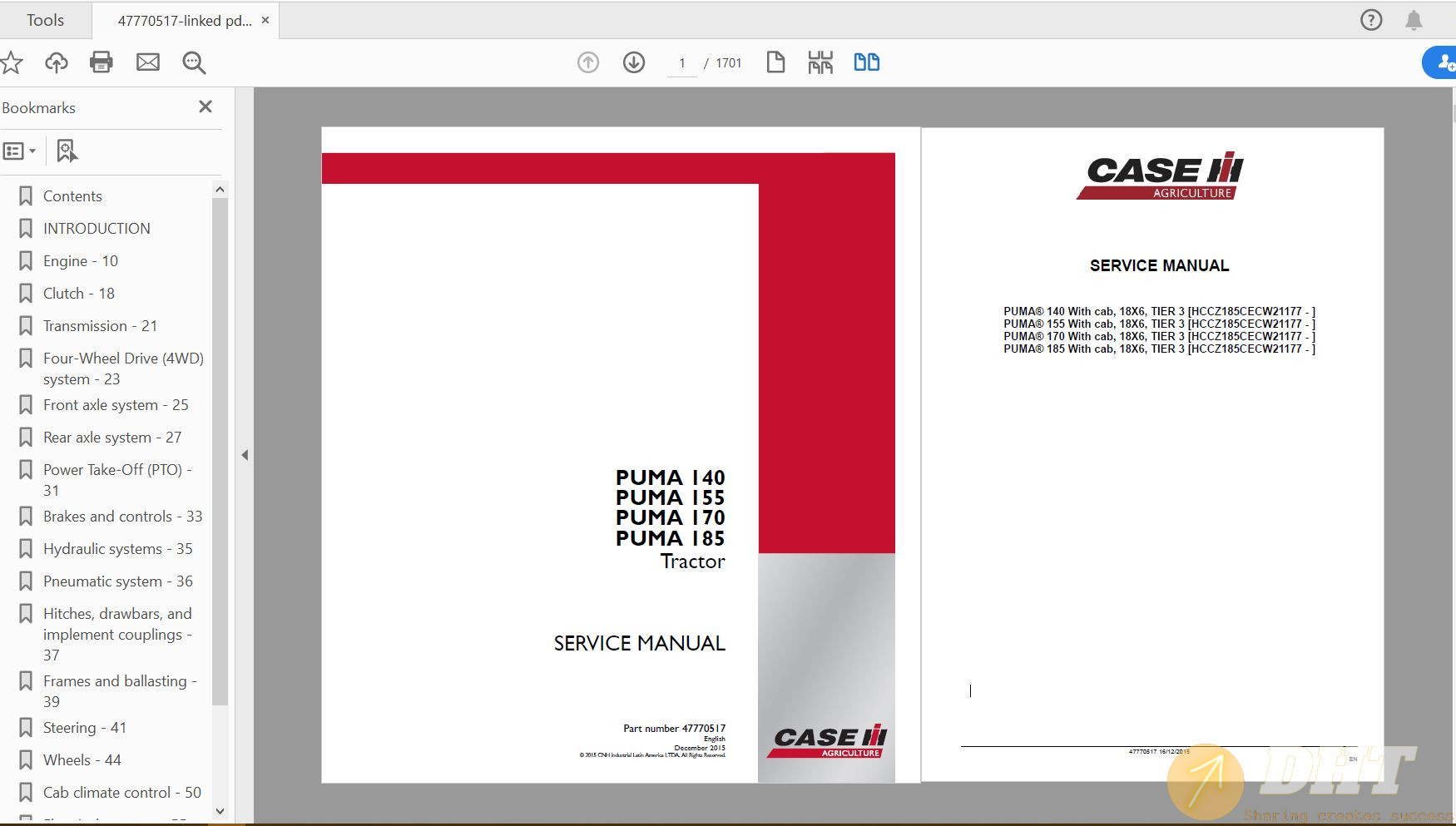Send file by email envelope icon
The image size is (1456, 826).
click(x=148, y=62)
